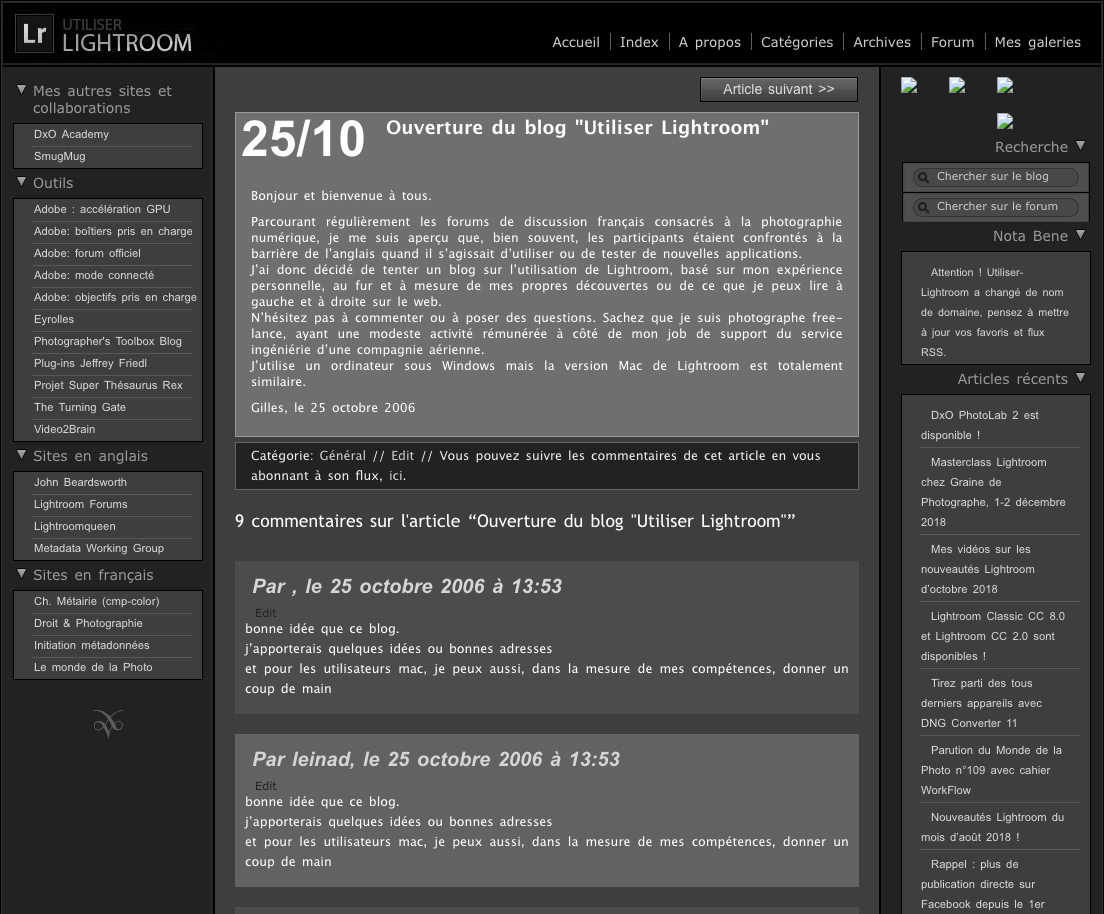Click into 'Chercher sur le forum' field

pos(996,206)
